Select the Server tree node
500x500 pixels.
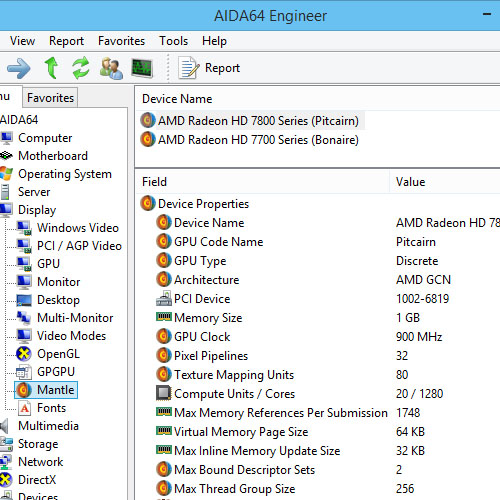pos(34,192)
